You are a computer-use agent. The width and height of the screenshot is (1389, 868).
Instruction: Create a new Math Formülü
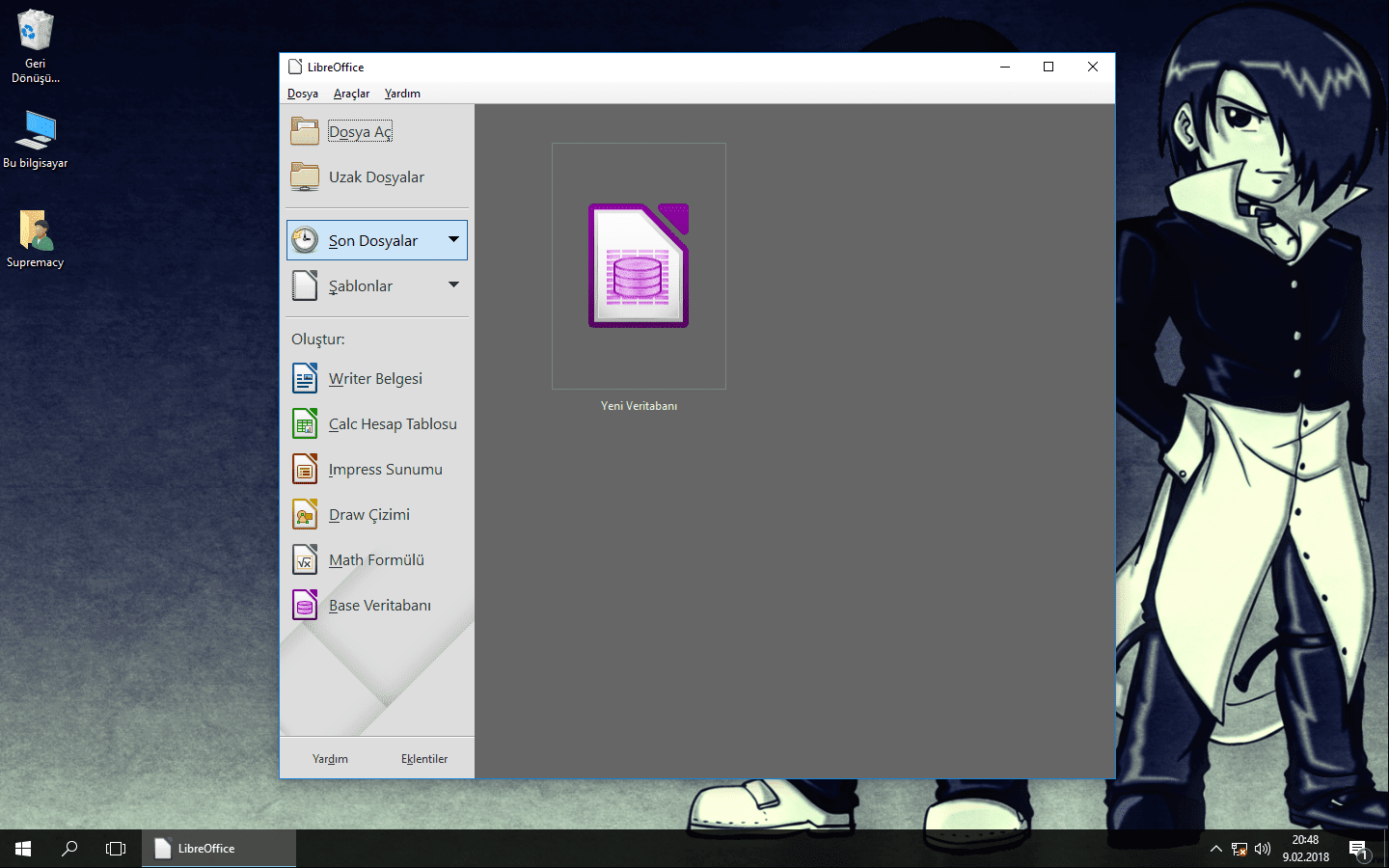(377, 559)
